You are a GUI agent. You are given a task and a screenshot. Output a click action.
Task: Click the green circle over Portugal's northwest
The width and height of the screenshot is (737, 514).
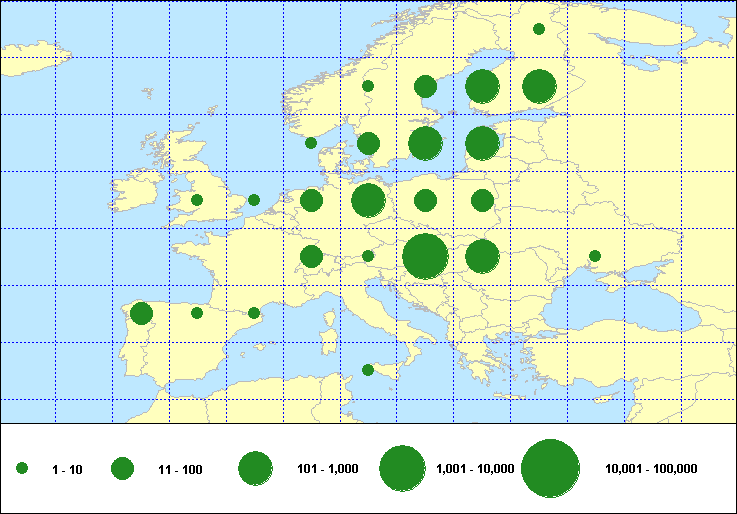(141, 313)
